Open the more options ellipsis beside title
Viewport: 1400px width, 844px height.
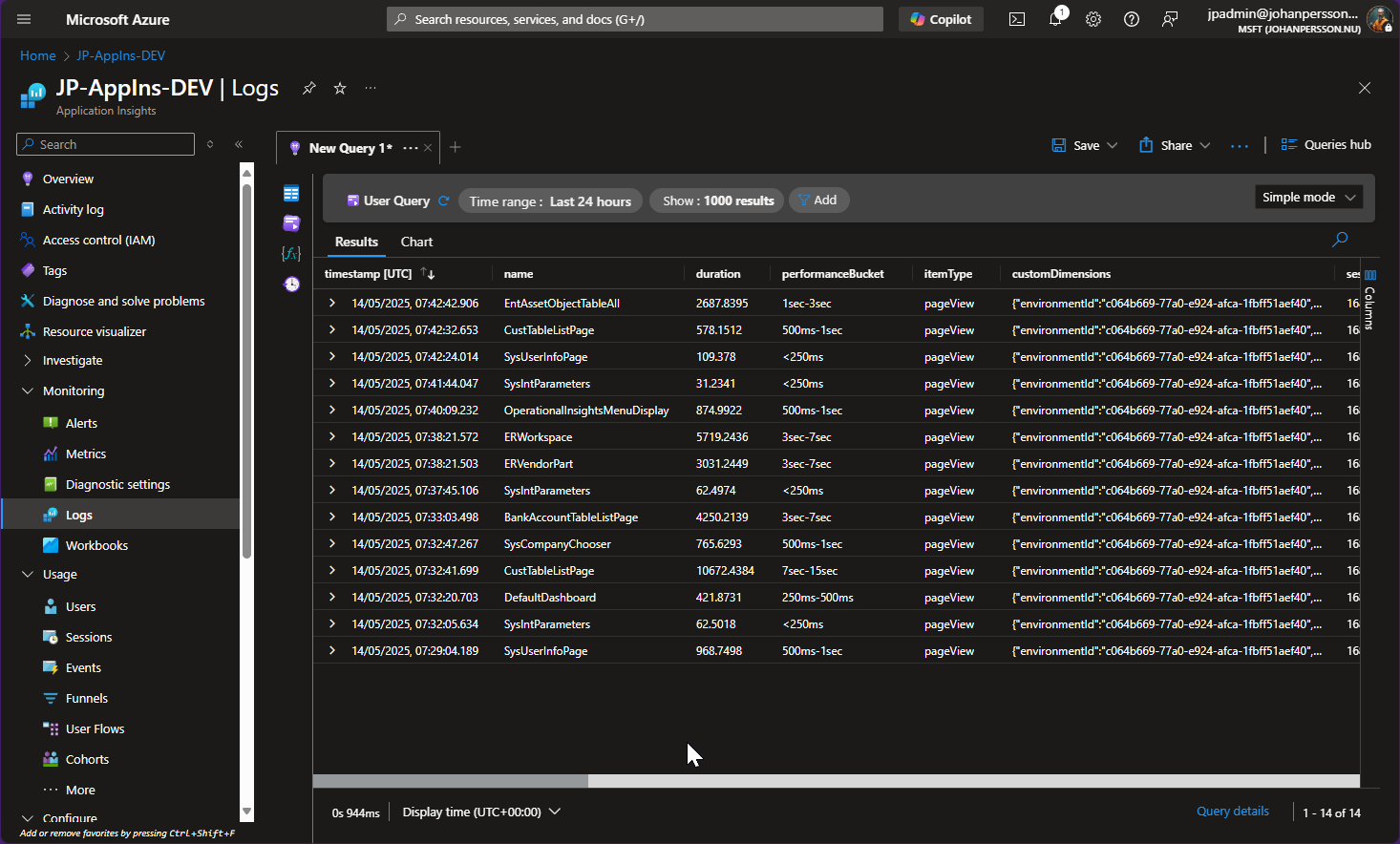[371, 88]
